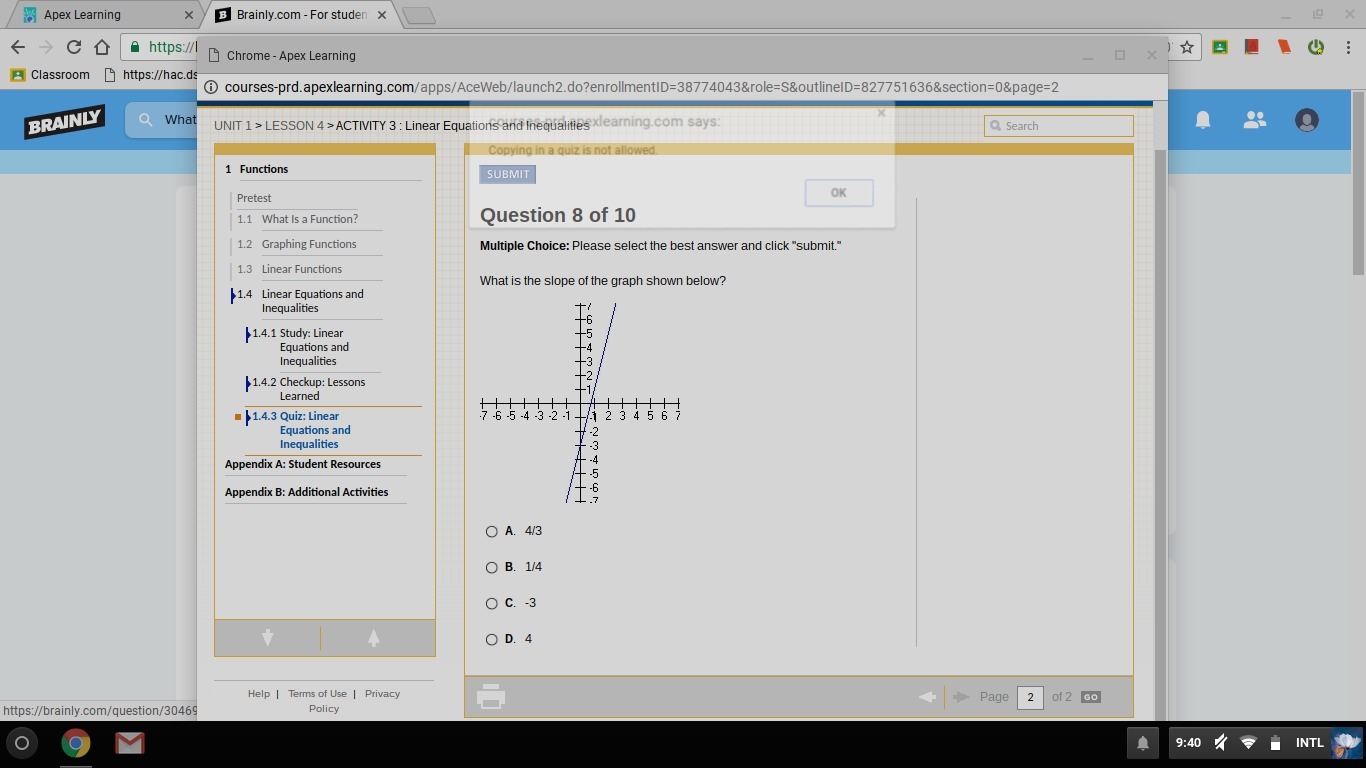Image resolution: width=1366 pixels, height=768 pixels.
Task: Open Appendix B: Additional Activities
Action: 306,492
